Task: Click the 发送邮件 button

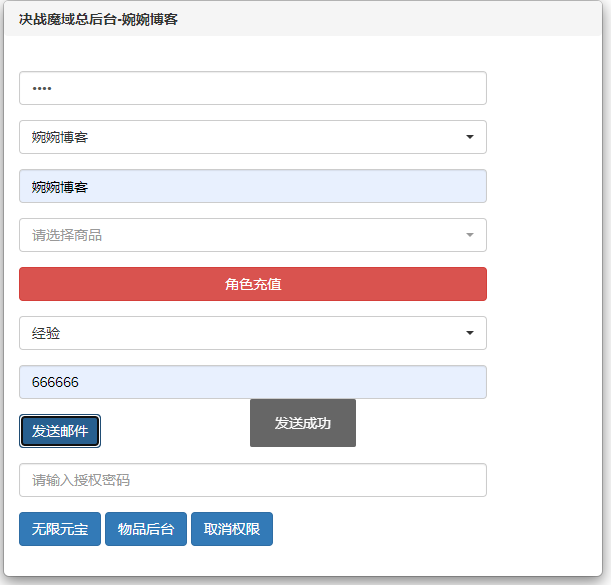Action: point(60,431)
